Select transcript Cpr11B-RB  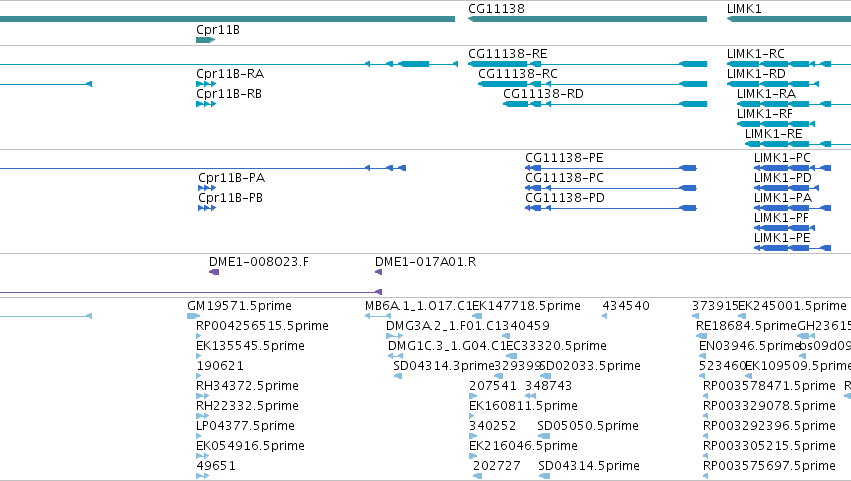pyautogui.click(x=228, y=94)
